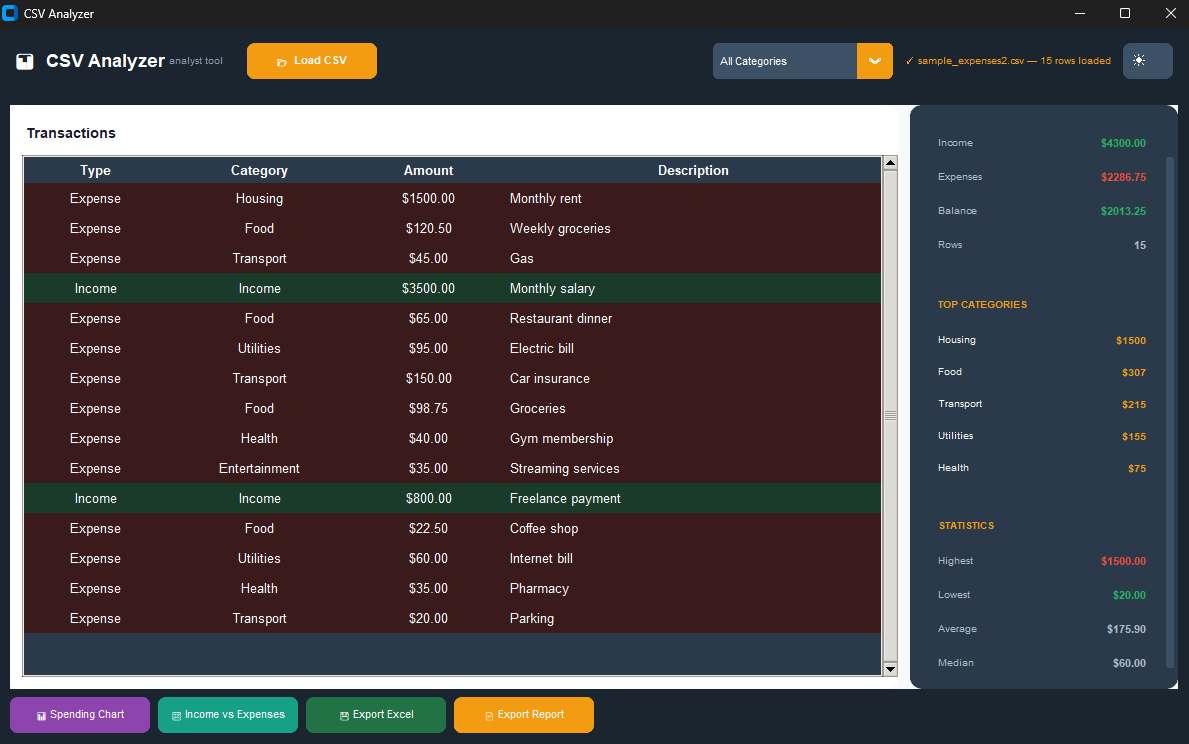
Task: Click the Description column header
Action: point(693,171)
